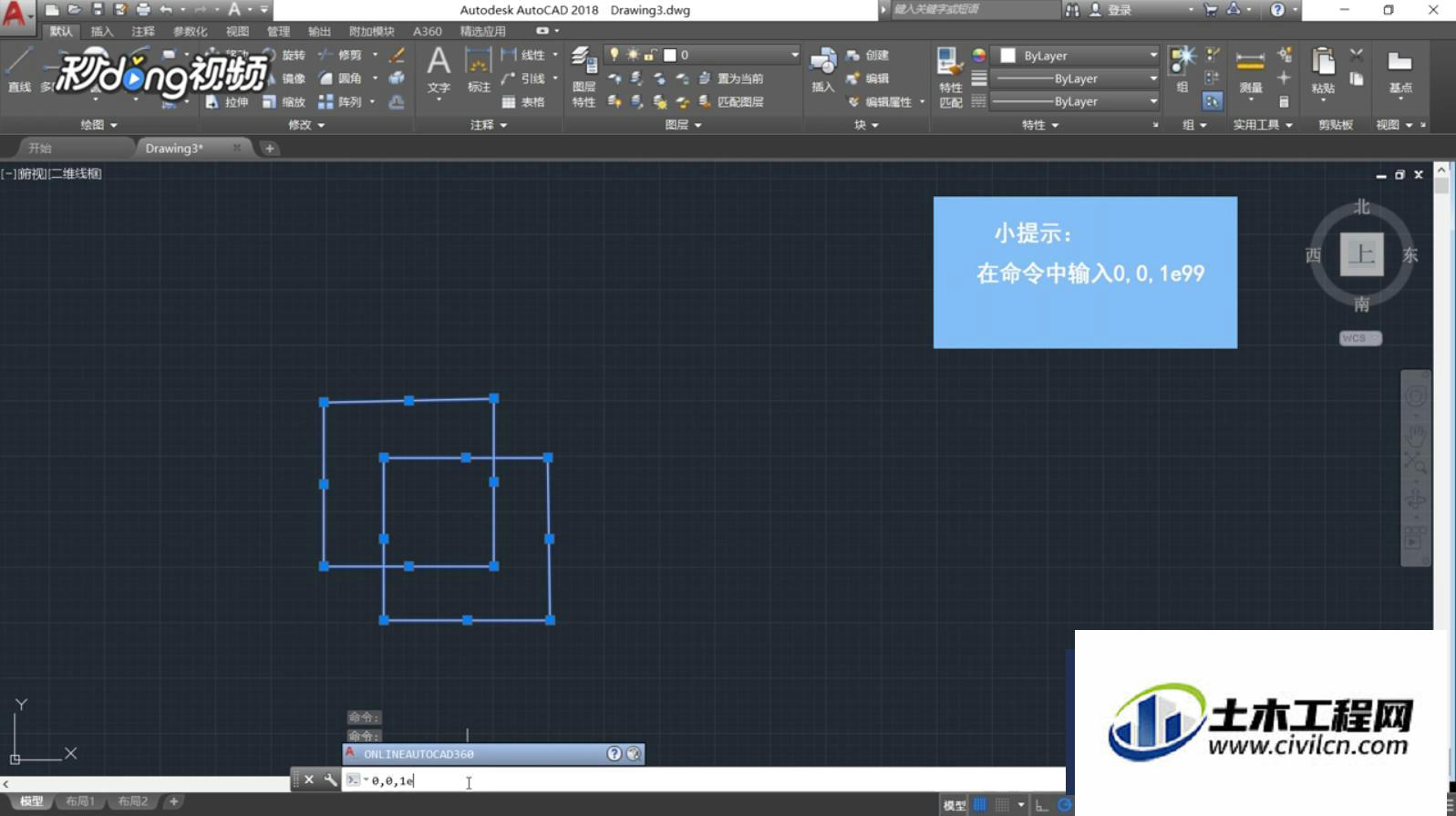Click the Undo arrow in quick access toolbar
1456x816 pixels.
pyautogui.click(x=166, y=9)
